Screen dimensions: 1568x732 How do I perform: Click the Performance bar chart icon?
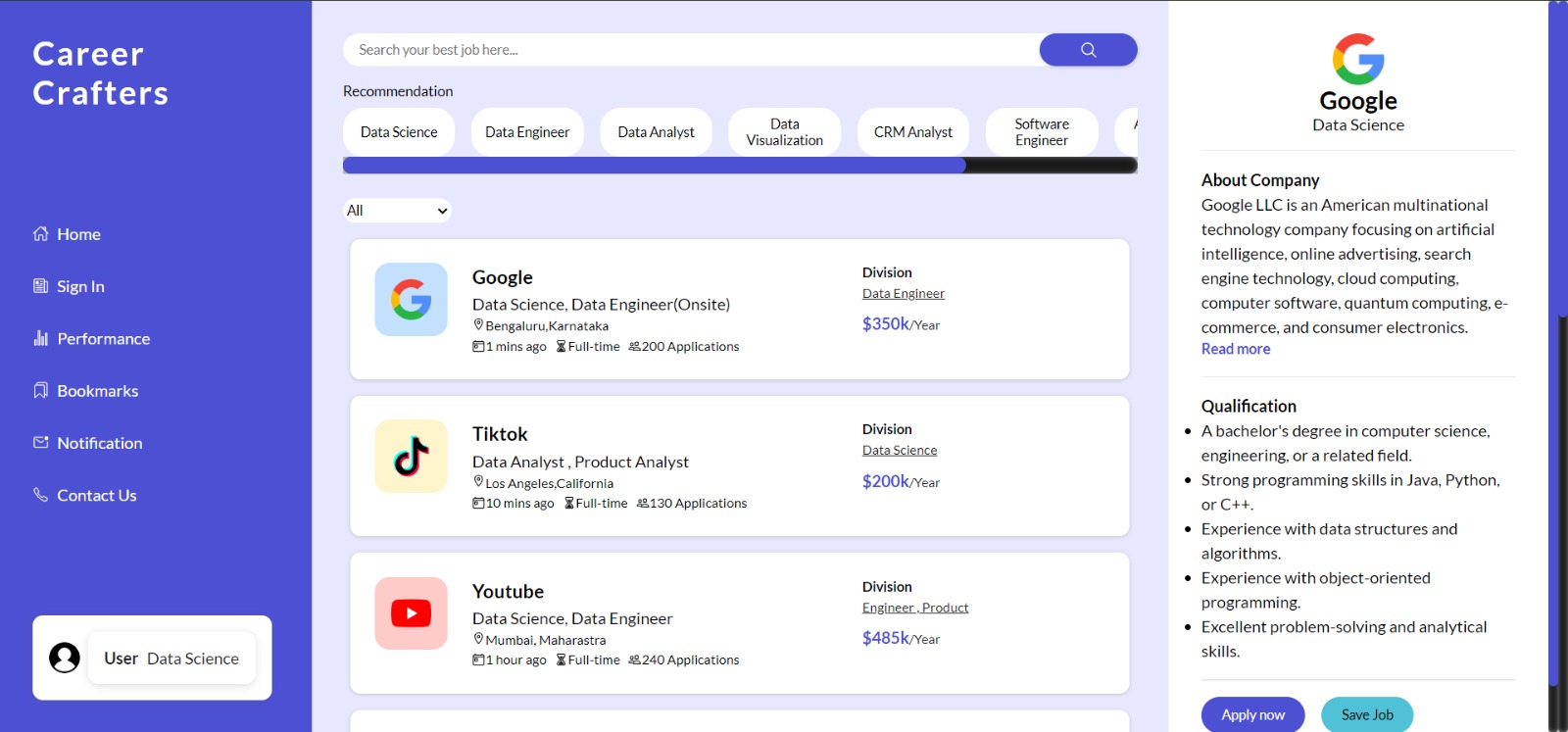tap(40, 338)
